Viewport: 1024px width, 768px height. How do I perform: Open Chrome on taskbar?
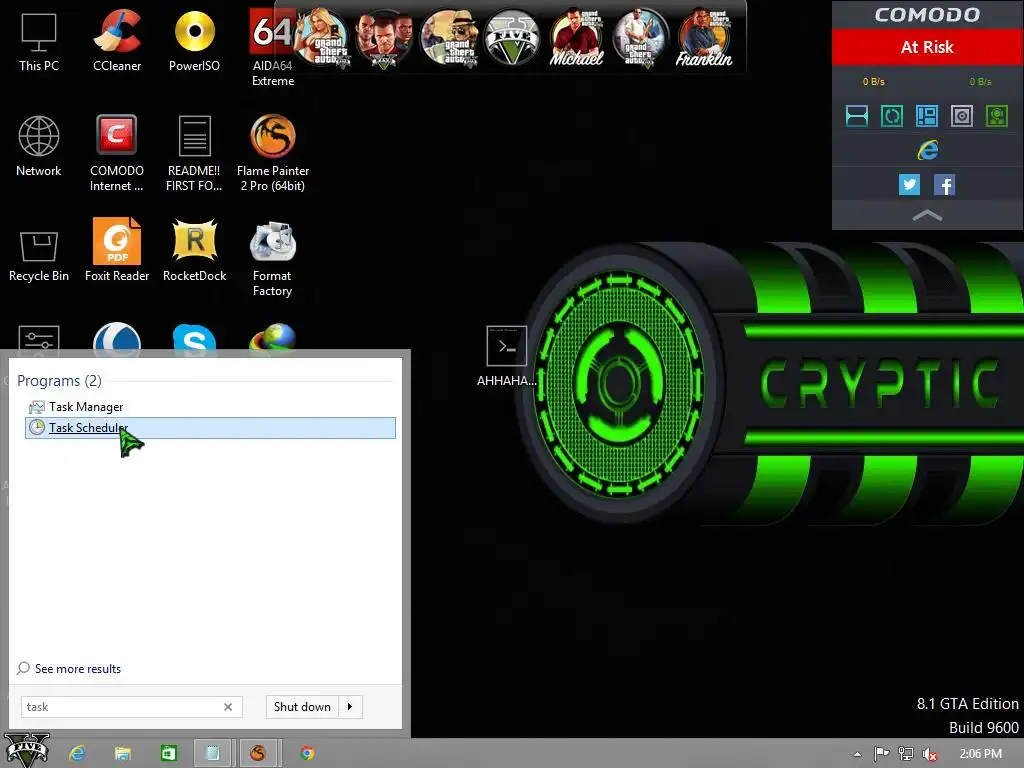(307, 754)
